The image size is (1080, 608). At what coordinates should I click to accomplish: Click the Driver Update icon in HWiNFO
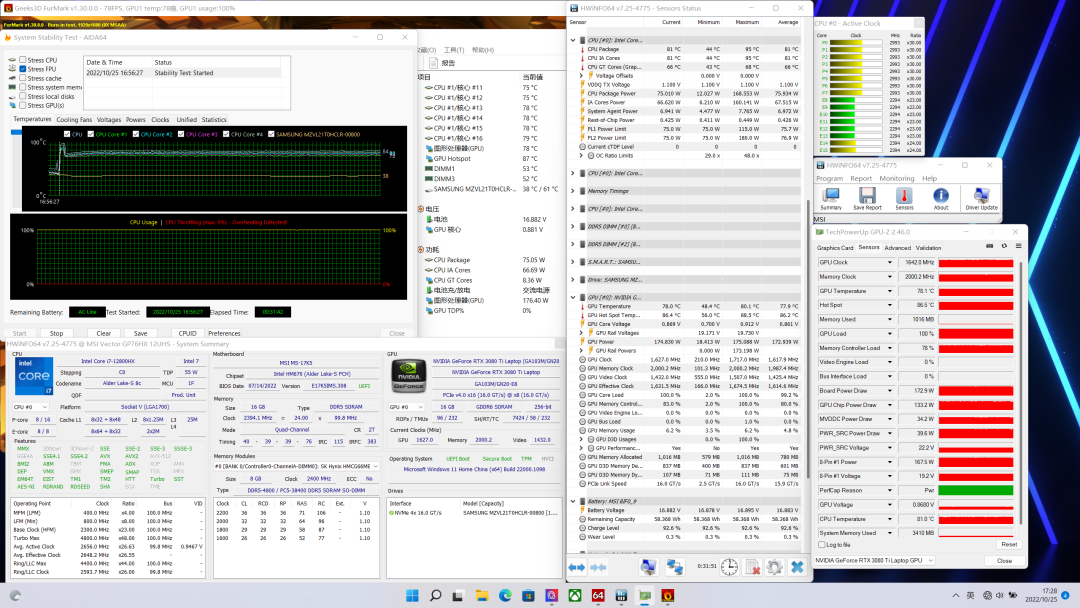tap(981, 198)
